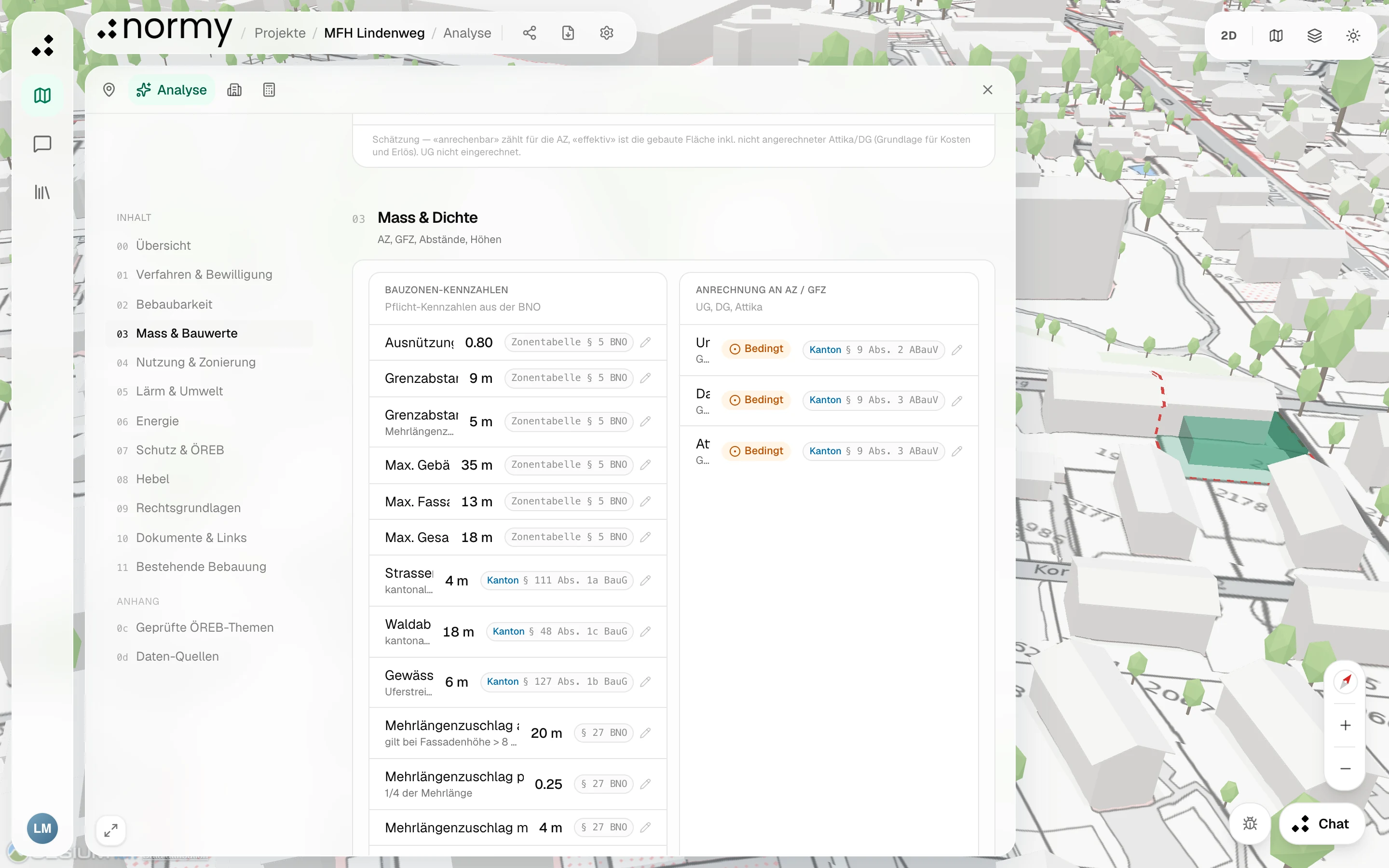Select the location pin tab icon
This screenshot has width=1389, height=868.
(109, 90)
